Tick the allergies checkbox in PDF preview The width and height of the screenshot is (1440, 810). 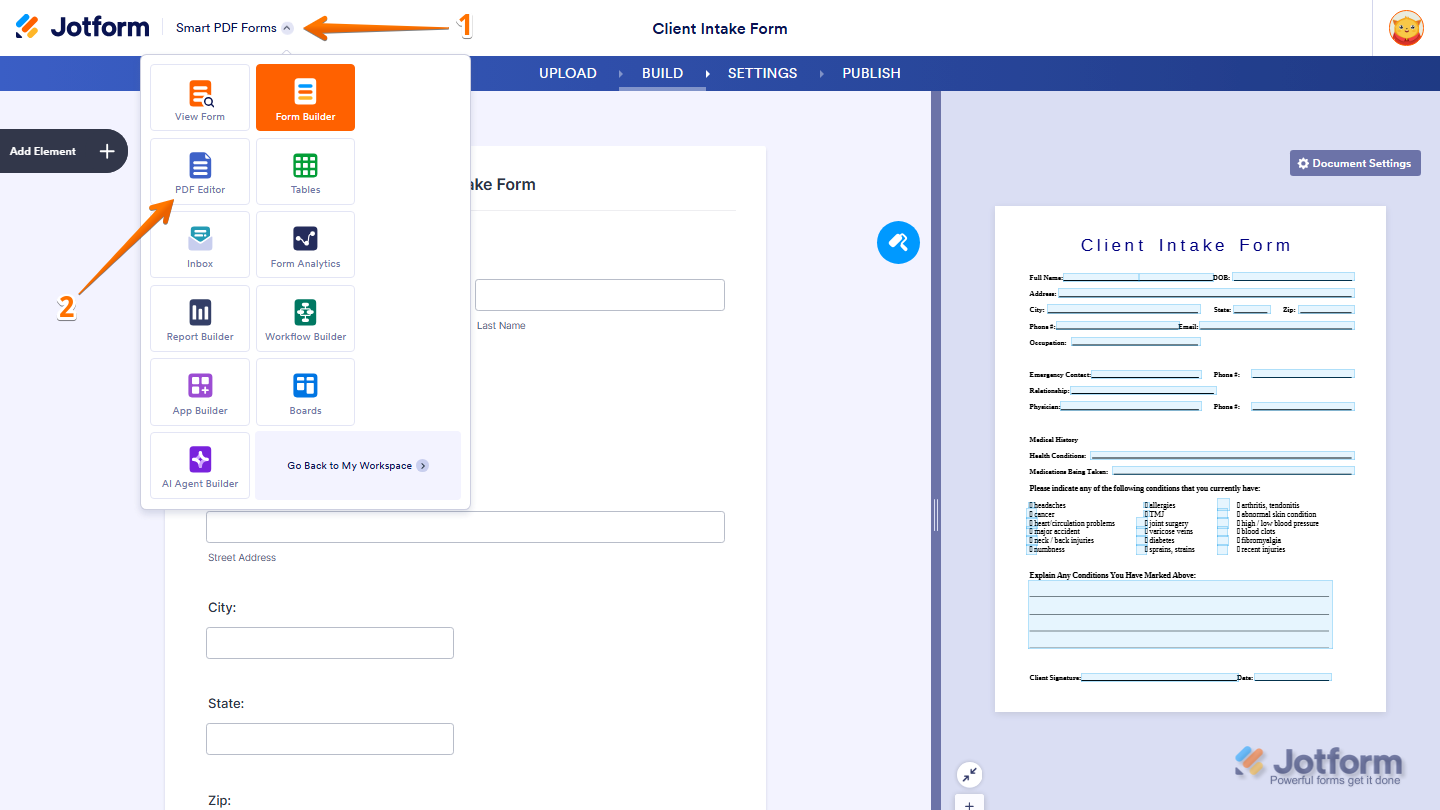click(x=1146, y=506)
